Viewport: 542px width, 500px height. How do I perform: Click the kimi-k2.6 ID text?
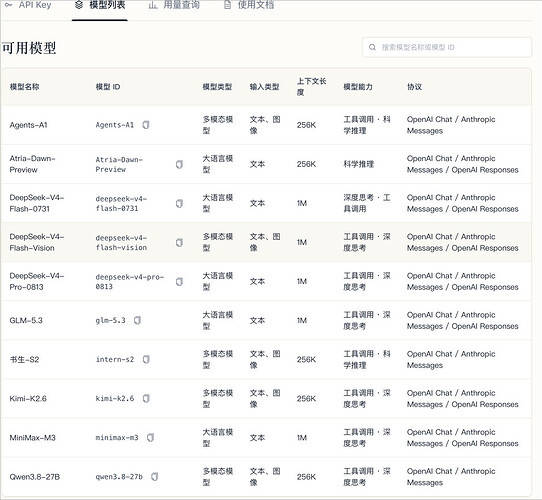tap(115, 398)
